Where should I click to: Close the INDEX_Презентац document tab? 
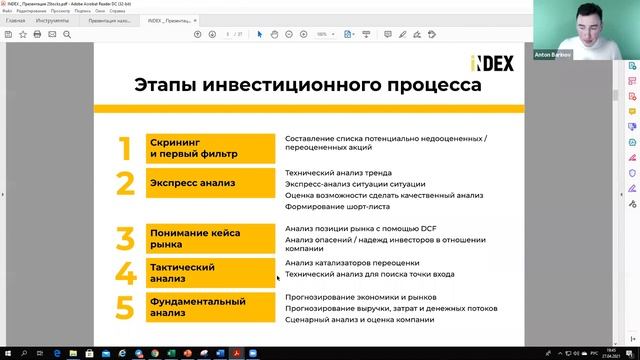tap(195, 20)
